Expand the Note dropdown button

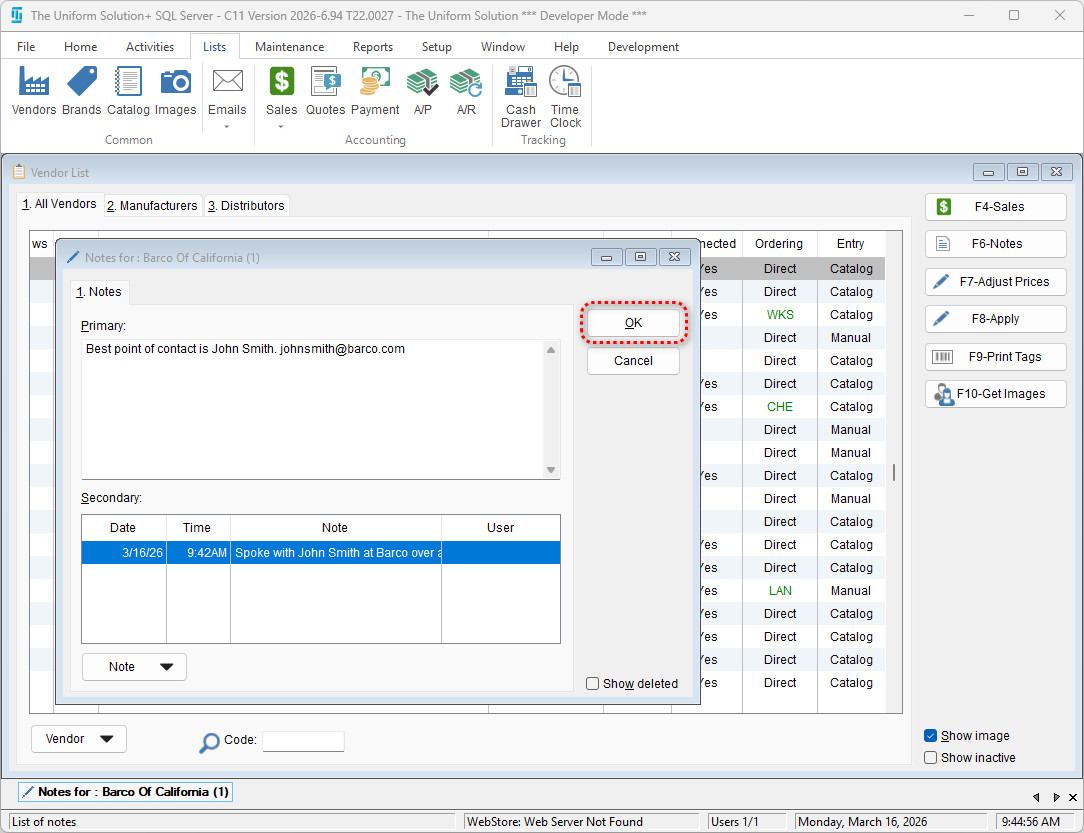tap(134, 667)
